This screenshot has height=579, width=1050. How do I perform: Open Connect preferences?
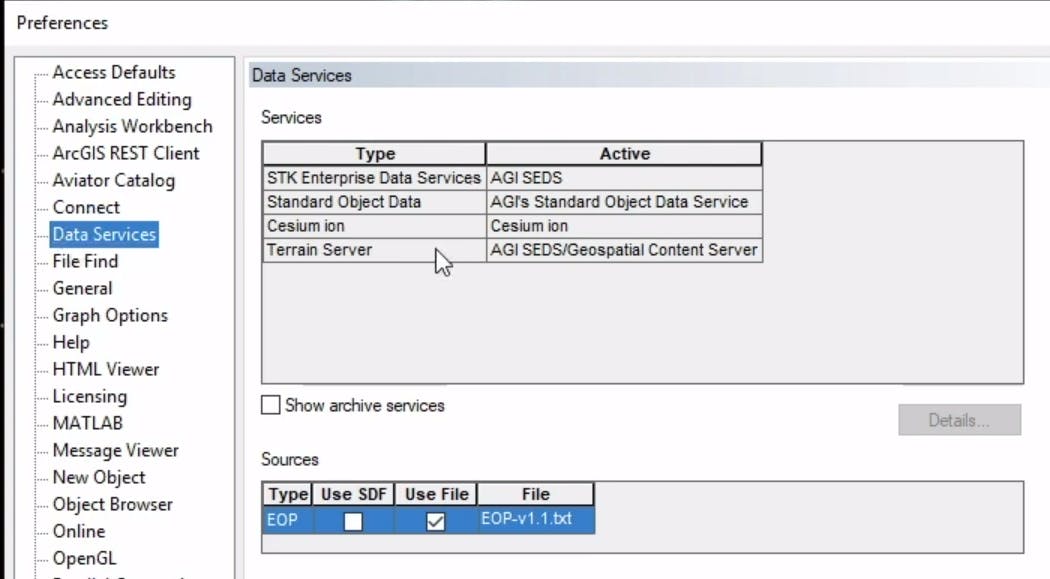pyautogui.click(x=85, y=207)
